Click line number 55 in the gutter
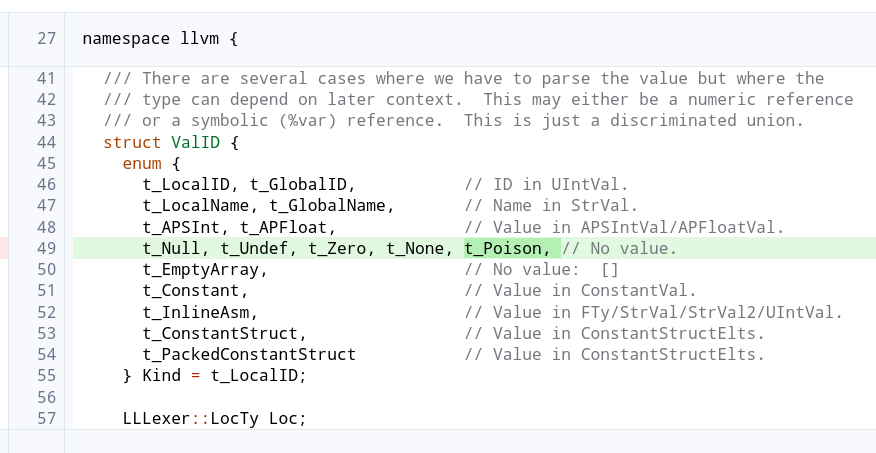The height and width of the screenshot is (453, 876). (x=46, y=375)
